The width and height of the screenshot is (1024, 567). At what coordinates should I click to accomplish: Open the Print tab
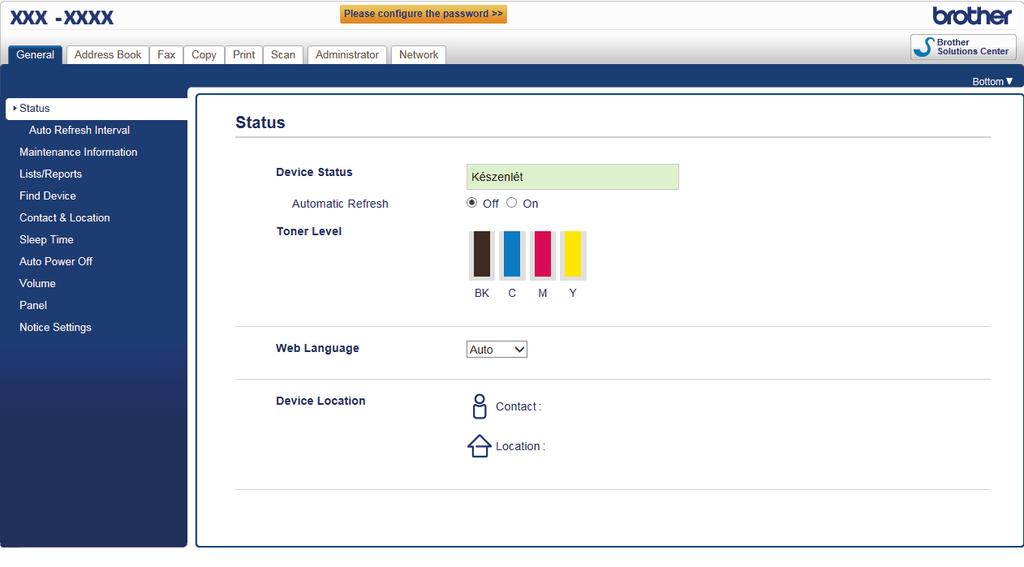coord(244,55)
